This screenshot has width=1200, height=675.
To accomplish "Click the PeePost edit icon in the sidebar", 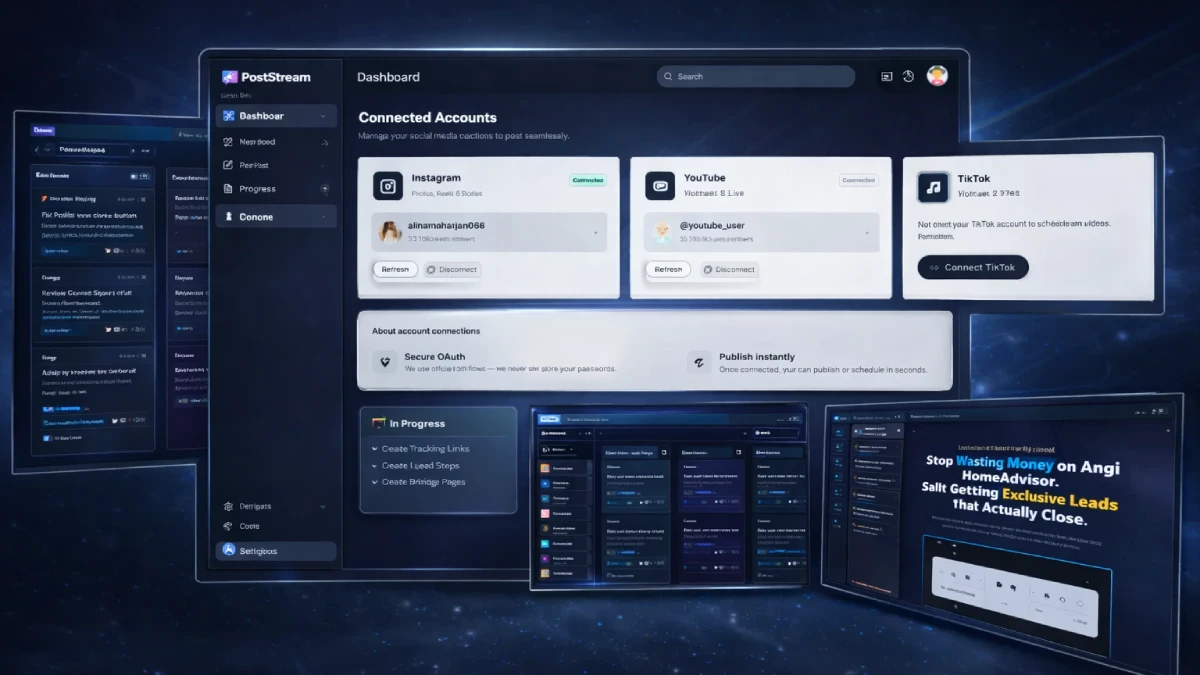I will tap(229, 165).
